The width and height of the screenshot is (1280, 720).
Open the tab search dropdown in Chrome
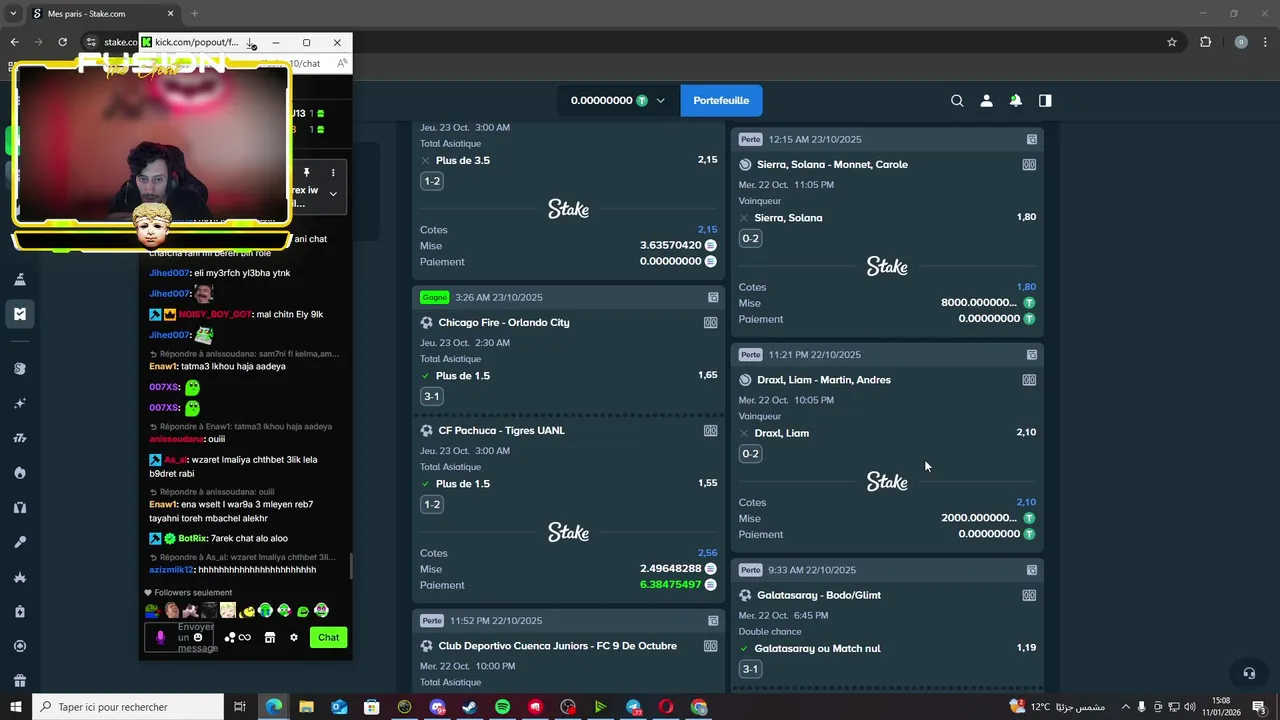tap(12, 13)
